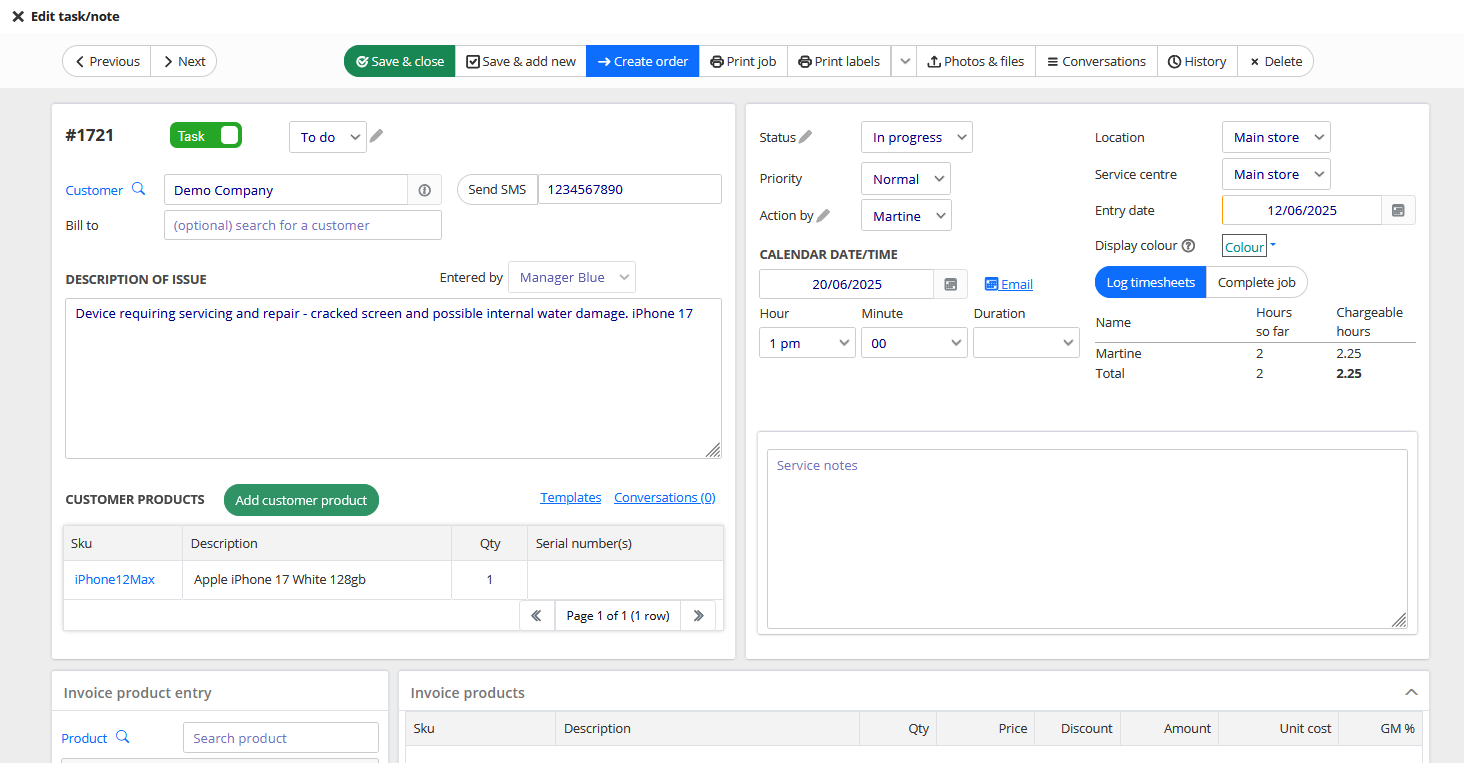This screenshot has width=1464, height=763.
Task: Click Save & close button
Action: [x=400, y=61]
